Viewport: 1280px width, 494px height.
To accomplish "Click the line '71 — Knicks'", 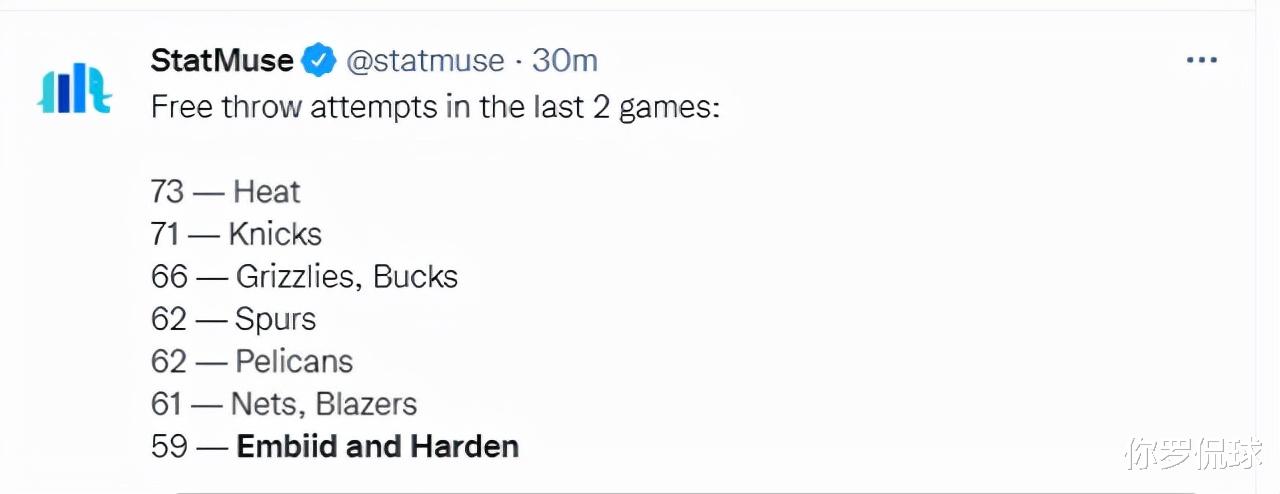I will click(237, 234).
